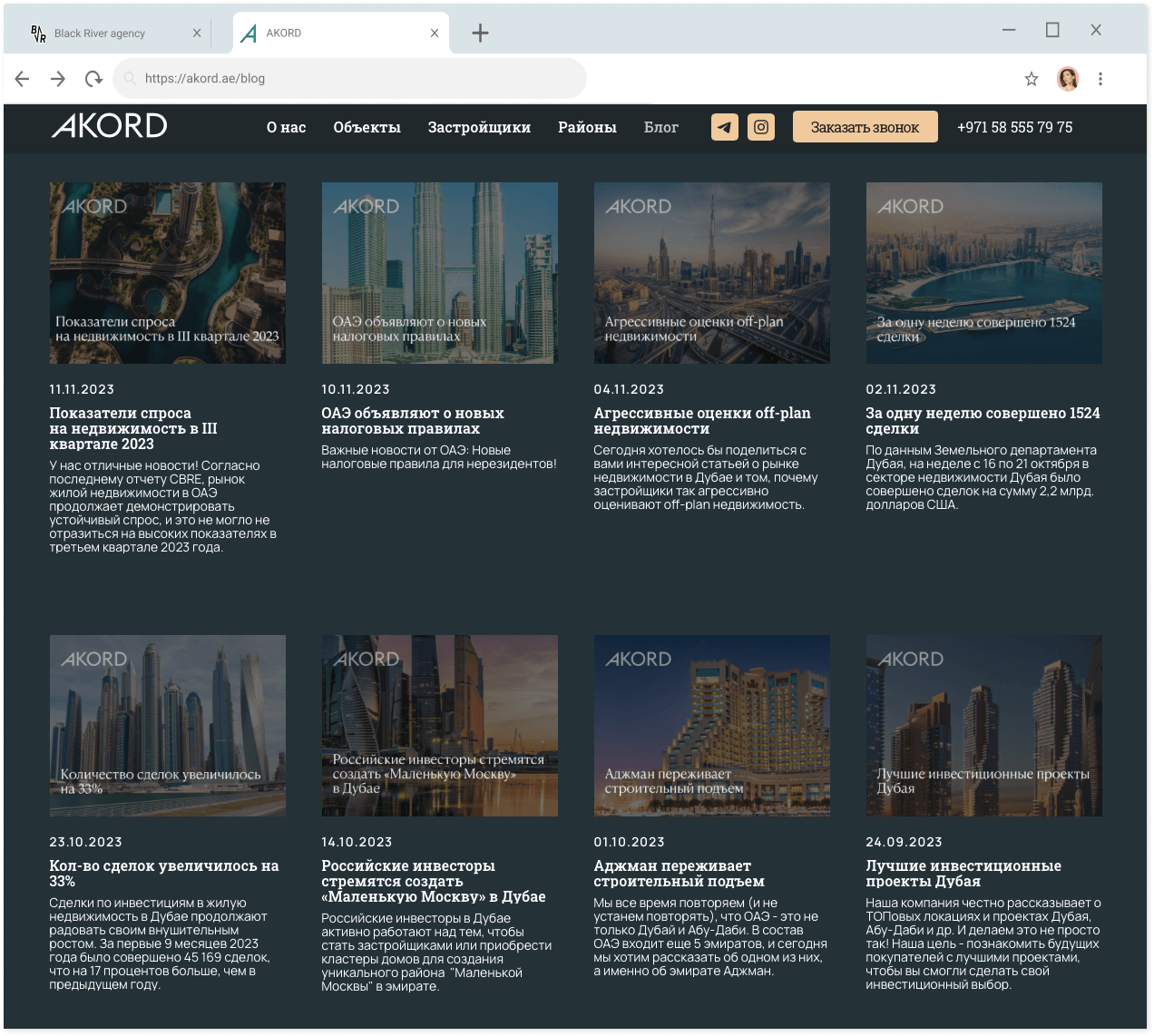Click excerpt starting 'Мы все время повторяем'
1154x1036 pixels.
click(x=710, y=937)
